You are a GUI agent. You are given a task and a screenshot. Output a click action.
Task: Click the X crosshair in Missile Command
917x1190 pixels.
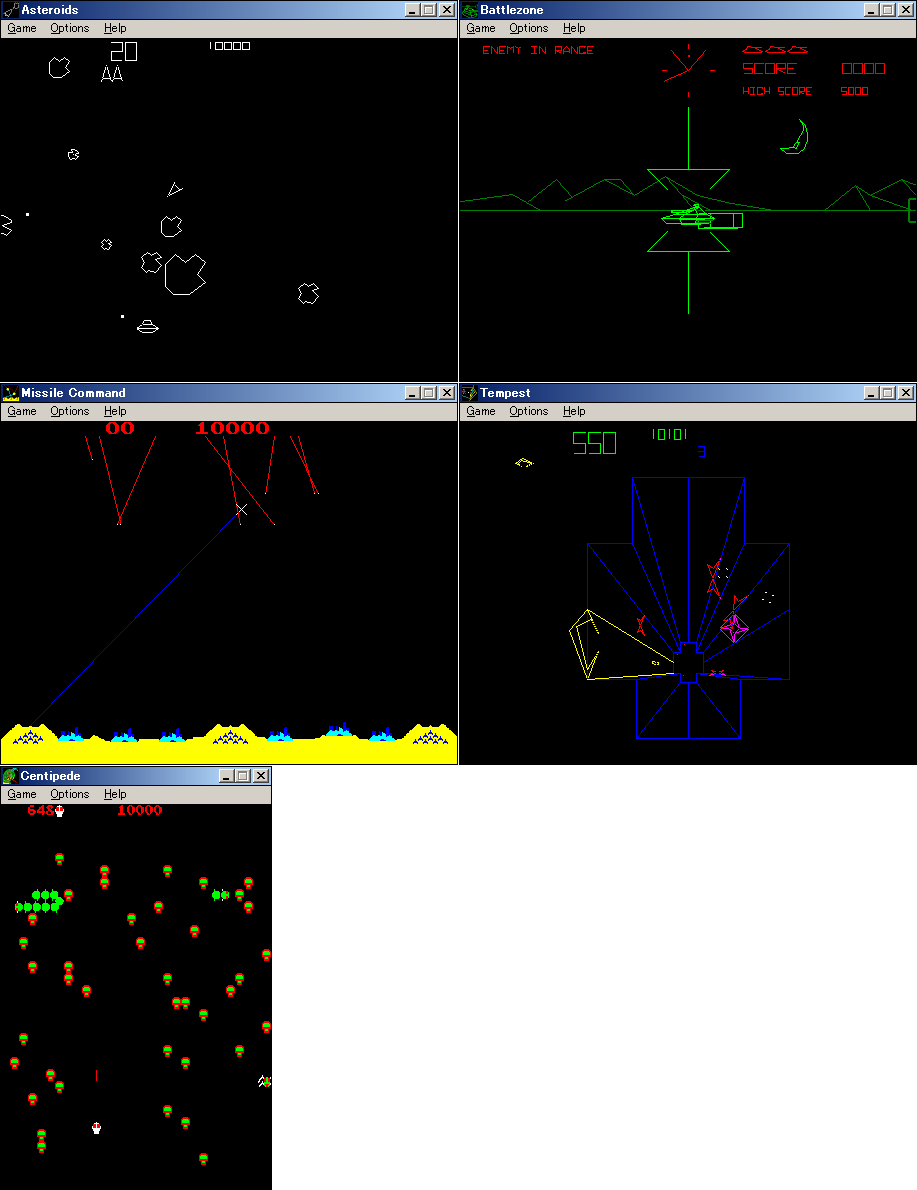click(241, 509)
